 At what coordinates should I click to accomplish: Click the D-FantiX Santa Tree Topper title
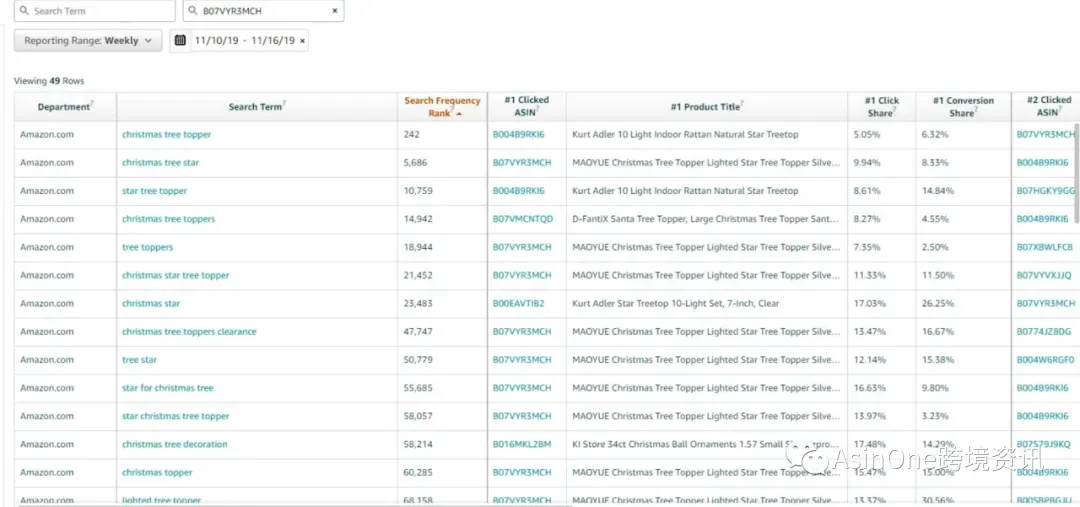[x=706, y=219]
